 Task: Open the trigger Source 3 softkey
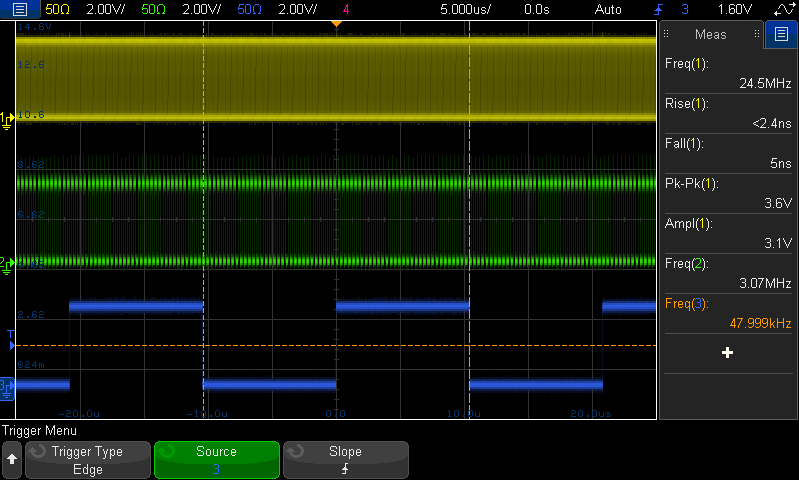[217, 460]
